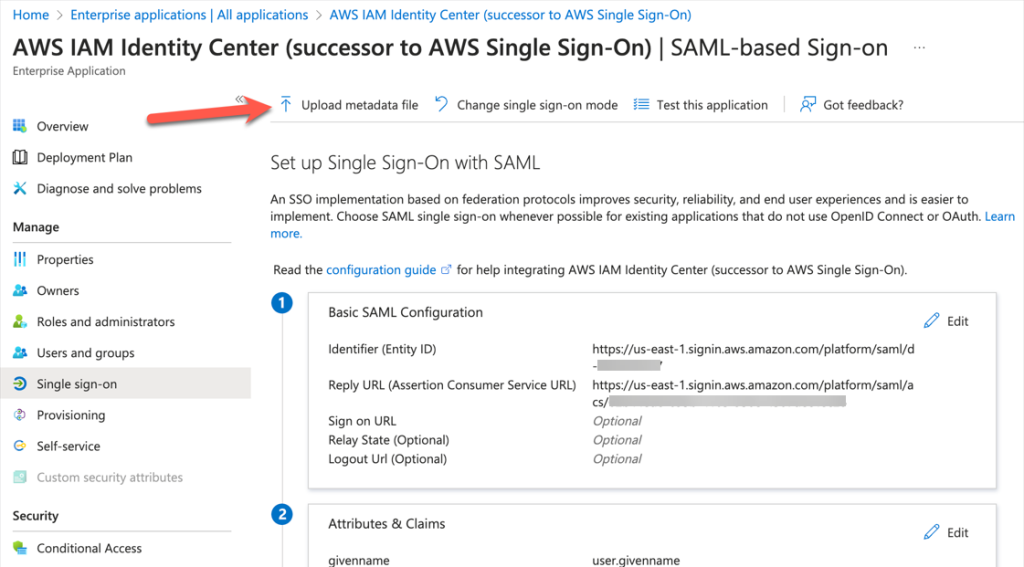Collapse the left sidebar with double chevron
The height and width of the screenshot is (567, 1024).
[x=241, y=99]
